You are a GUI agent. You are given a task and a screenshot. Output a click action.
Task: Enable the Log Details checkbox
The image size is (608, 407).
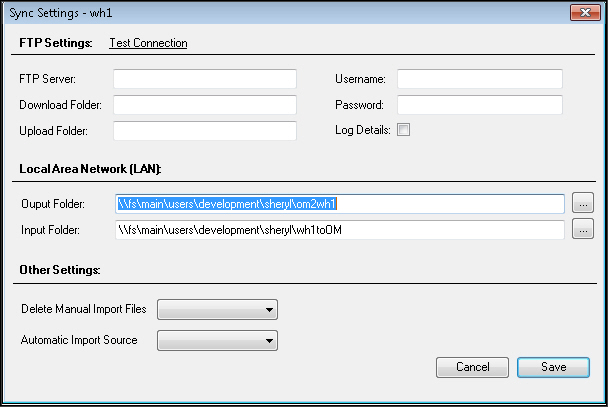coord(403,129)
